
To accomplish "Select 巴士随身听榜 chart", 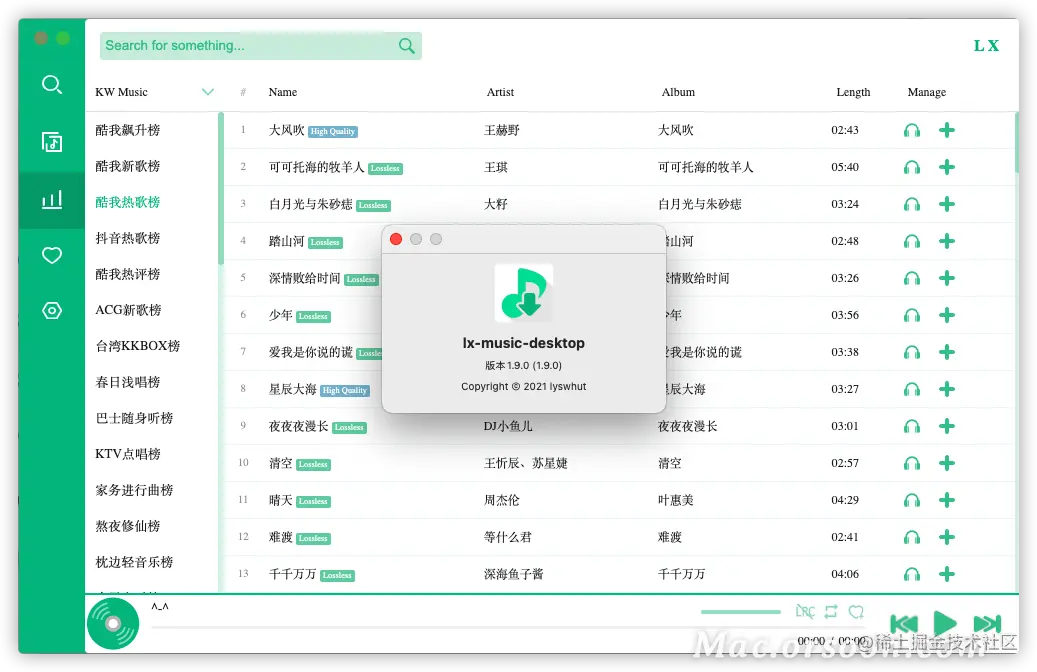I will coord(134,418).
